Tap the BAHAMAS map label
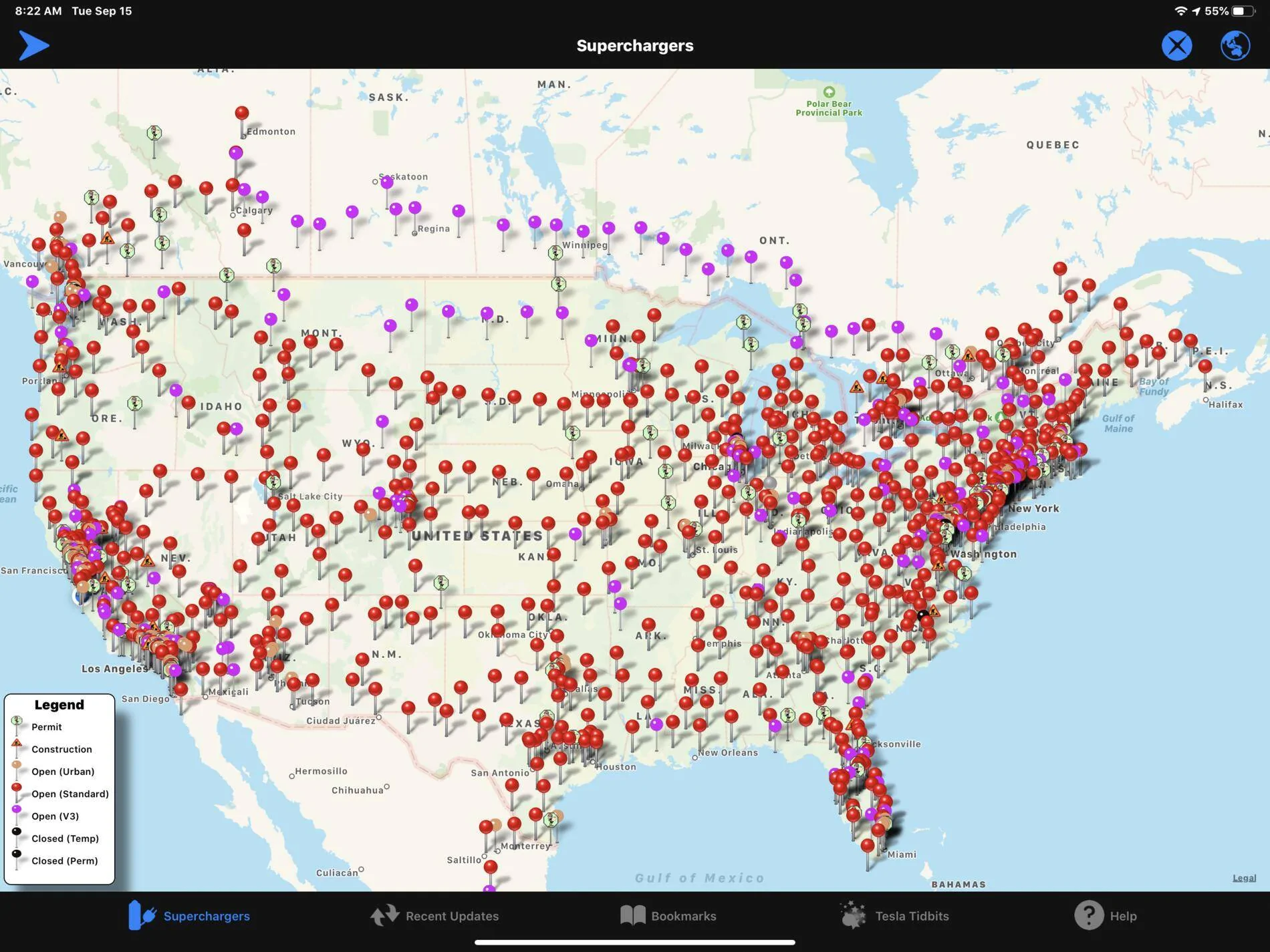 click(959, 885)
